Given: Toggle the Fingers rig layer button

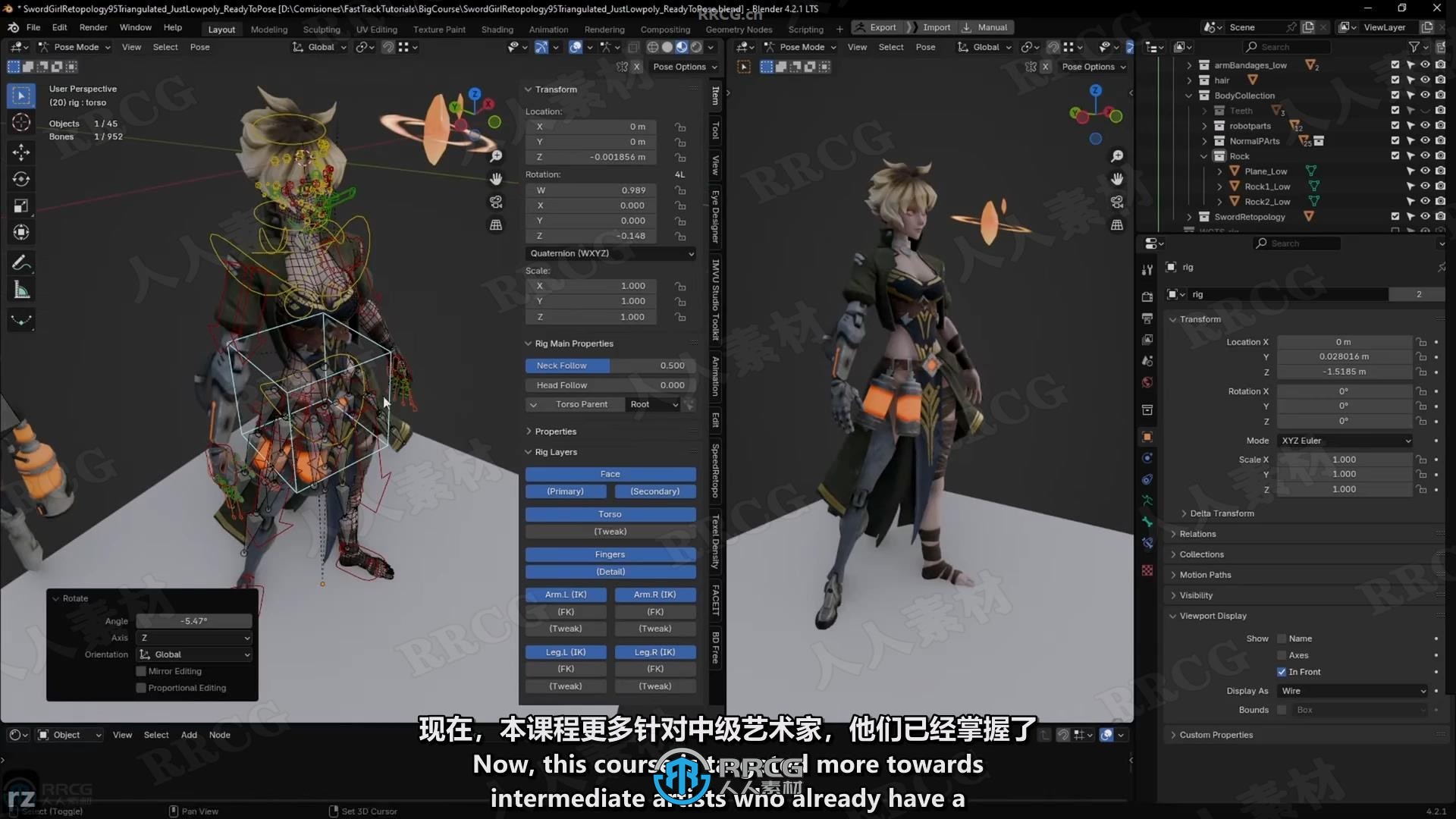Looking at the screenshot, I should coord(610,554).
